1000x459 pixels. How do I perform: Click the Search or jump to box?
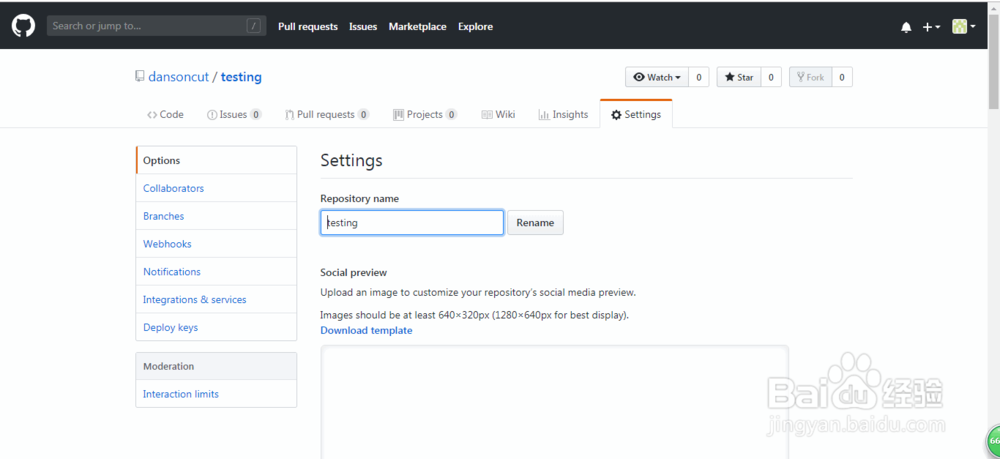coord(157,26)
